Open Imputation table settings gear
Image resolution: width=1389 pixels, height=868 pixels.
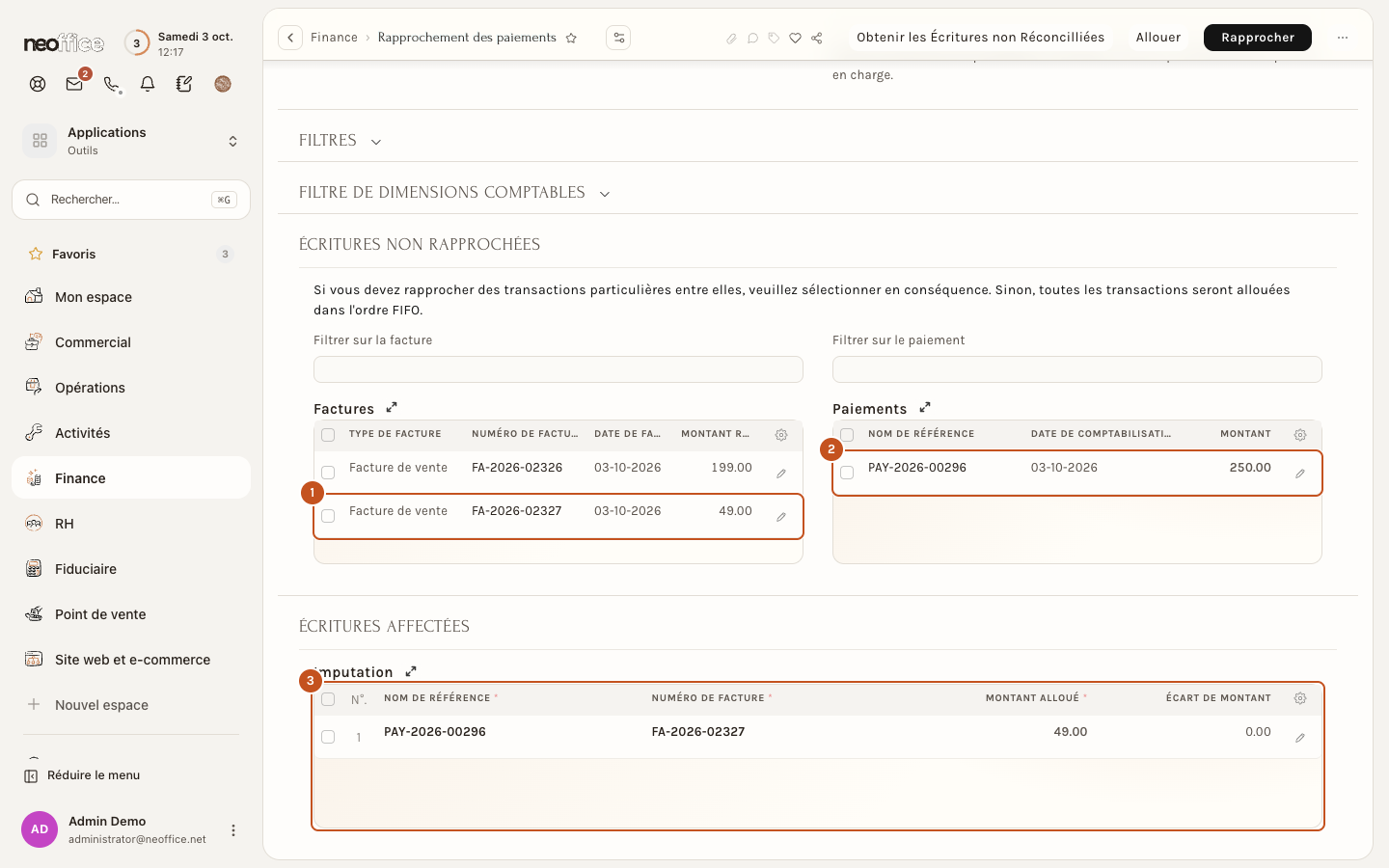1300,698
